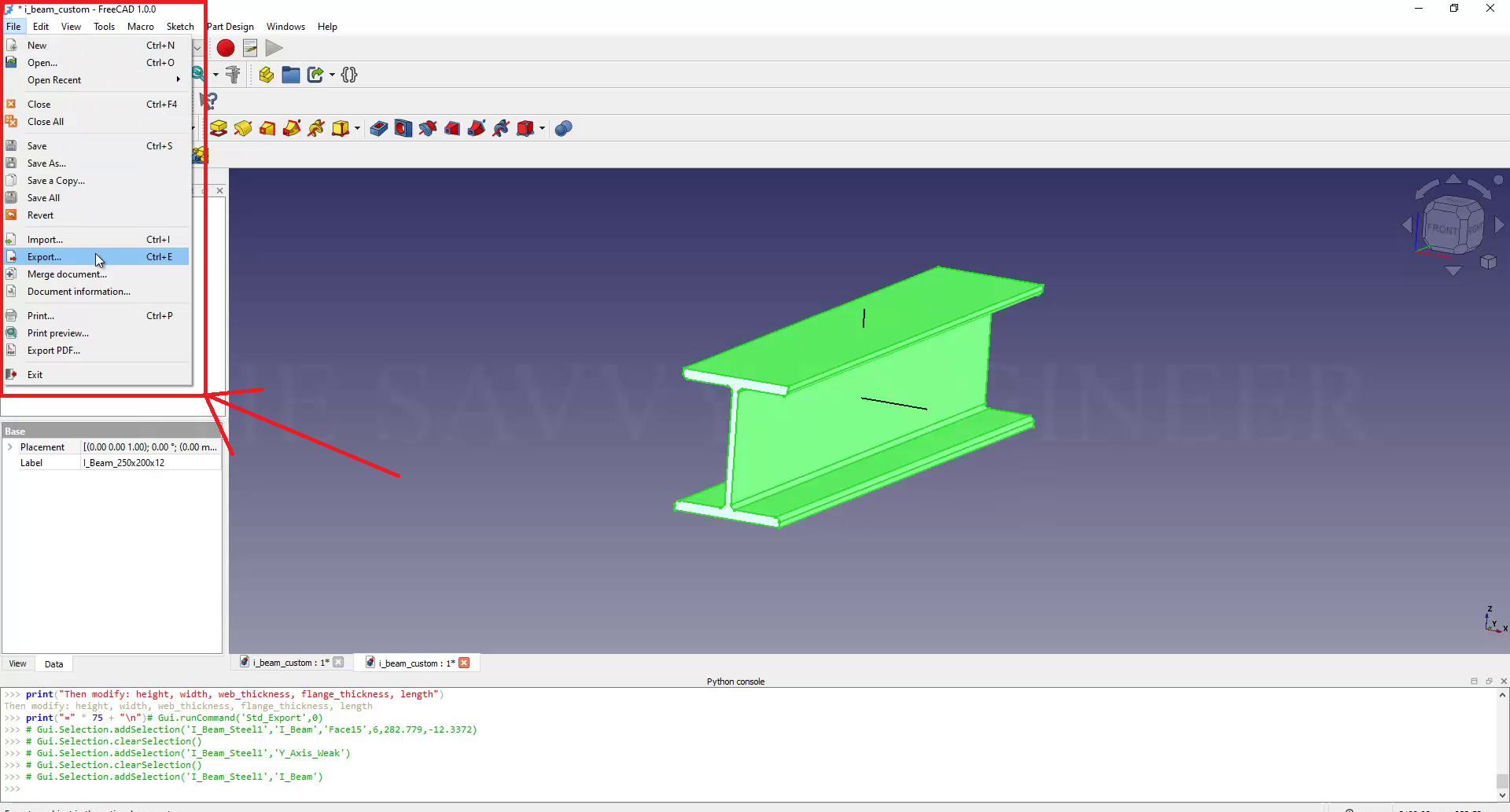Open the make link dropdown arrow
Screen dimensions: 1510x812
click(x=332, y=75)
